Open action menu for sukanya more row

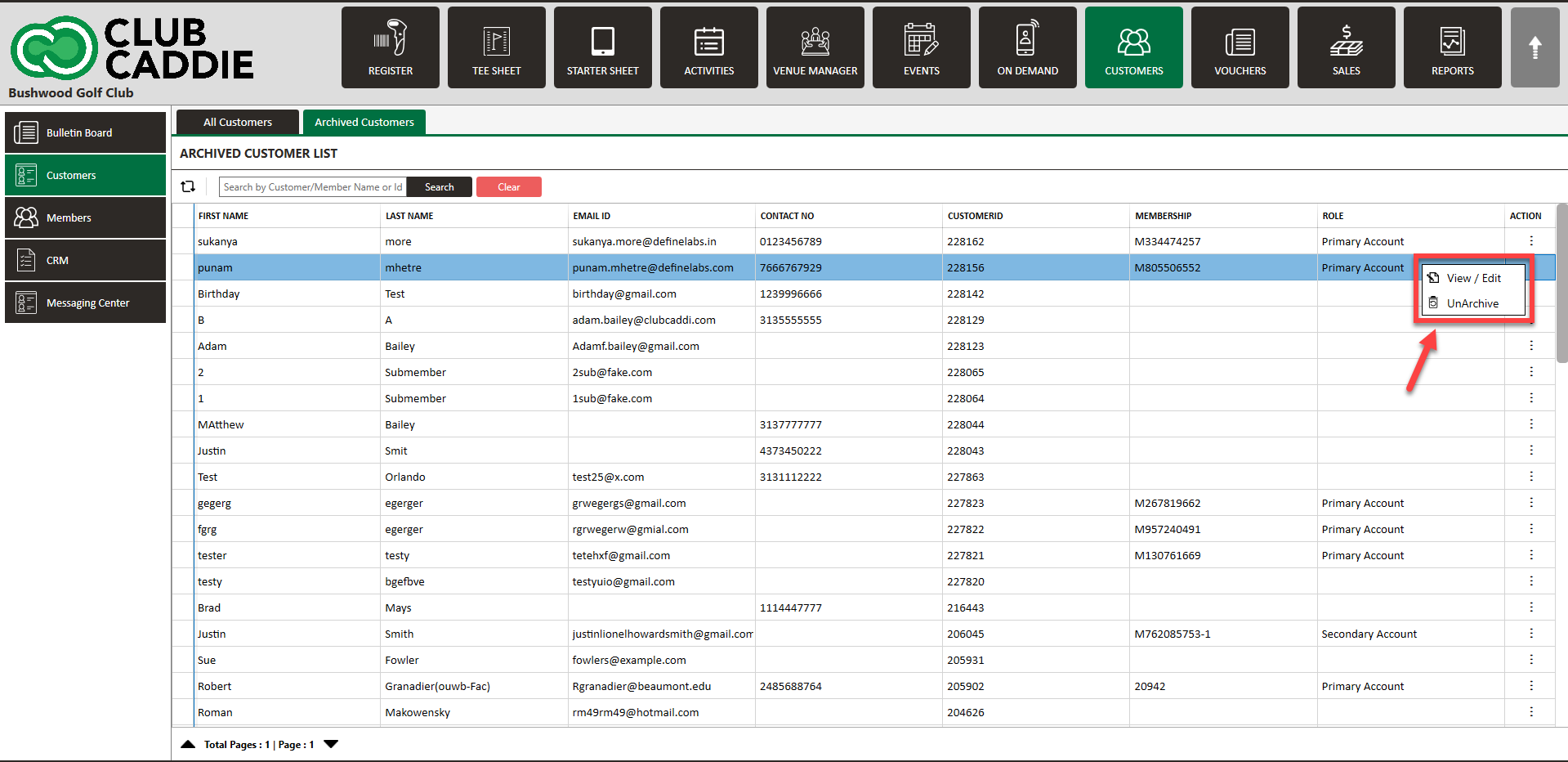(1530, 241)
